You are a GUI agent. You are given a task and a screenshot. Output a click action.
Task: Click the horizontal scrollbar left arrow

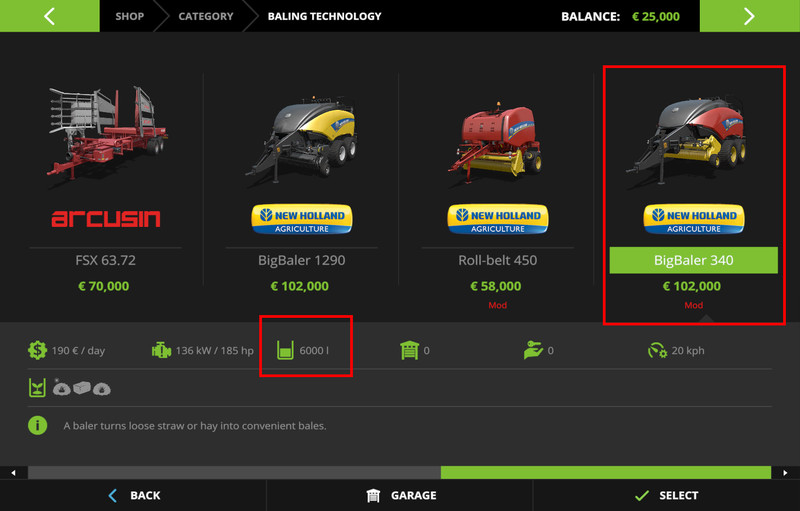(13, 472)
